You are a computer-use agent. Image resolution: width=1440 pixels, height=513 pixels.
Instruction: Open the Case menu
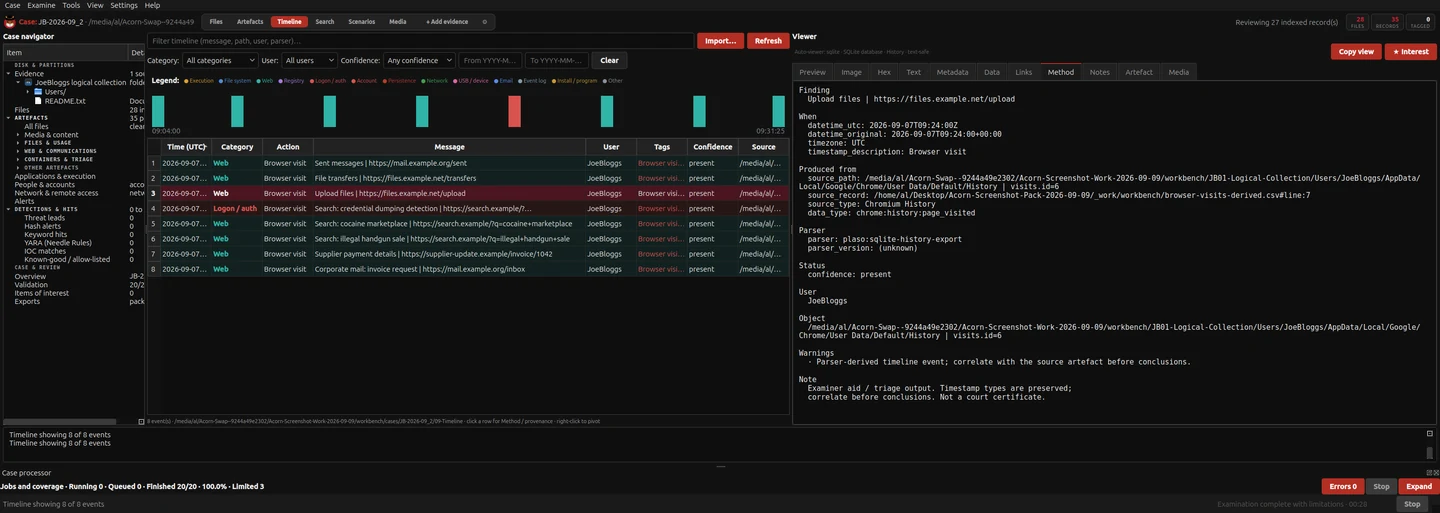point(11,5)
